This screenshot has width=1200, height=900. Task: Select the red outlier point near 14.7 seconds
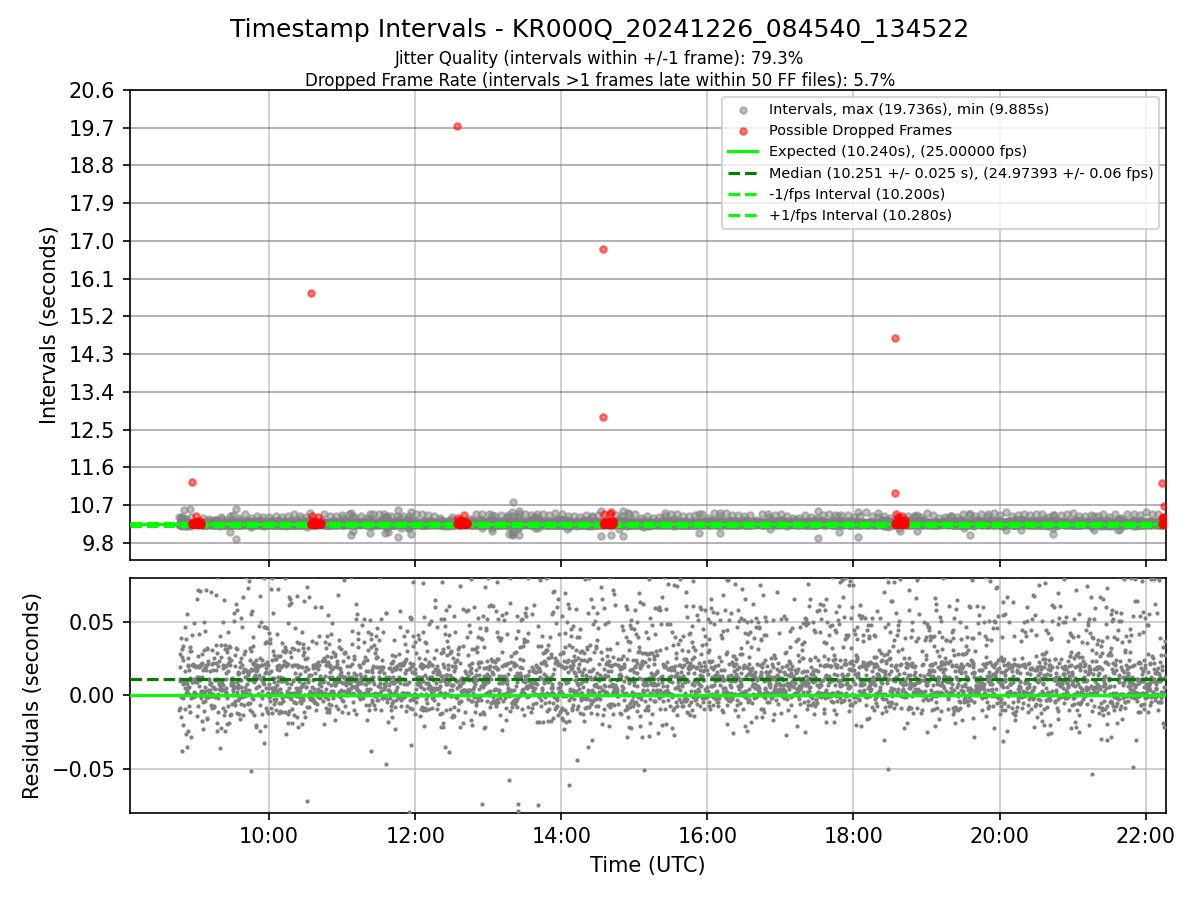click(x=895, y=338)
